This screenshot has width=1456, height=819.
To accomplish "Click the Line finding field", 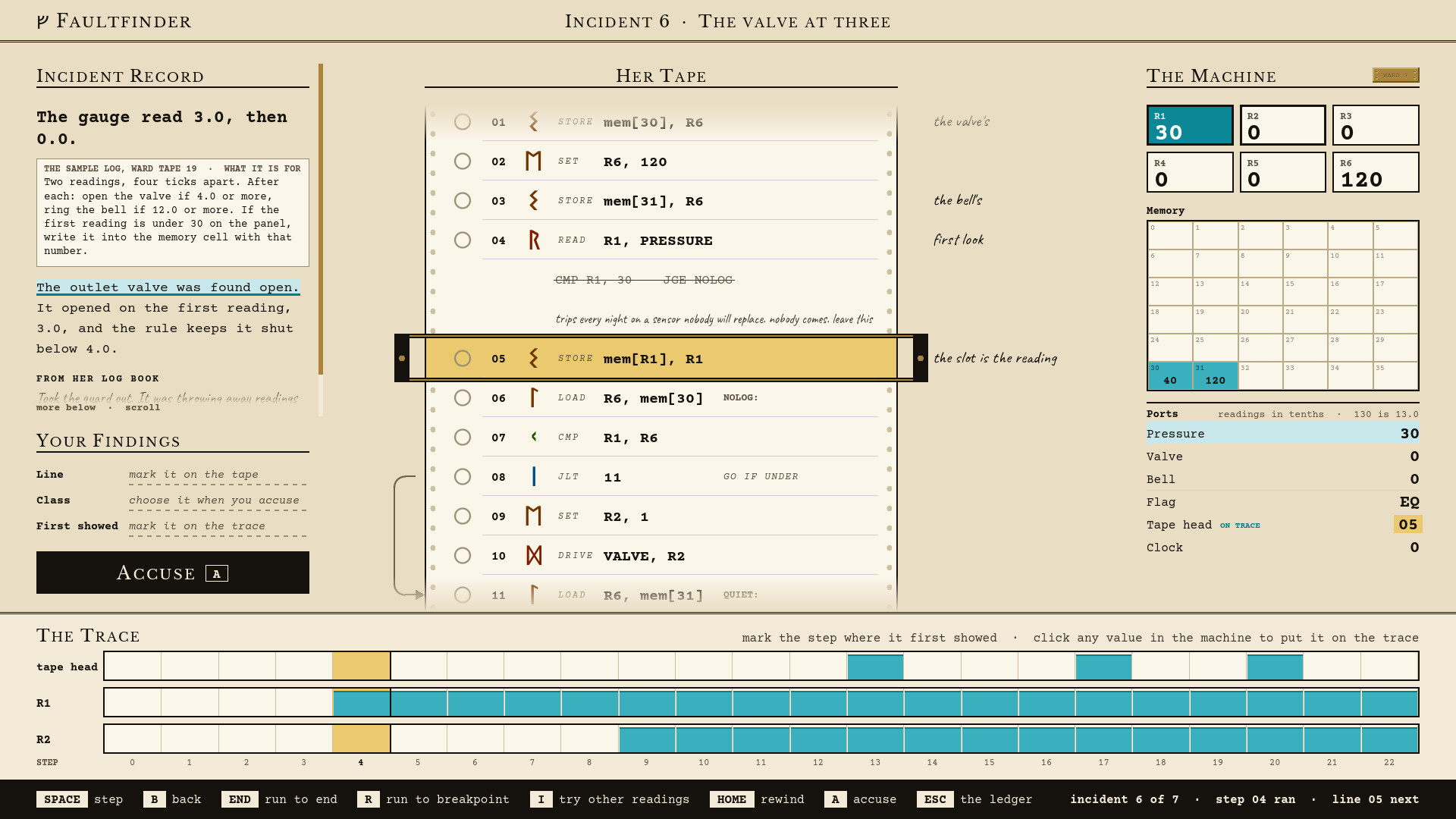I will tap(218, 475).
